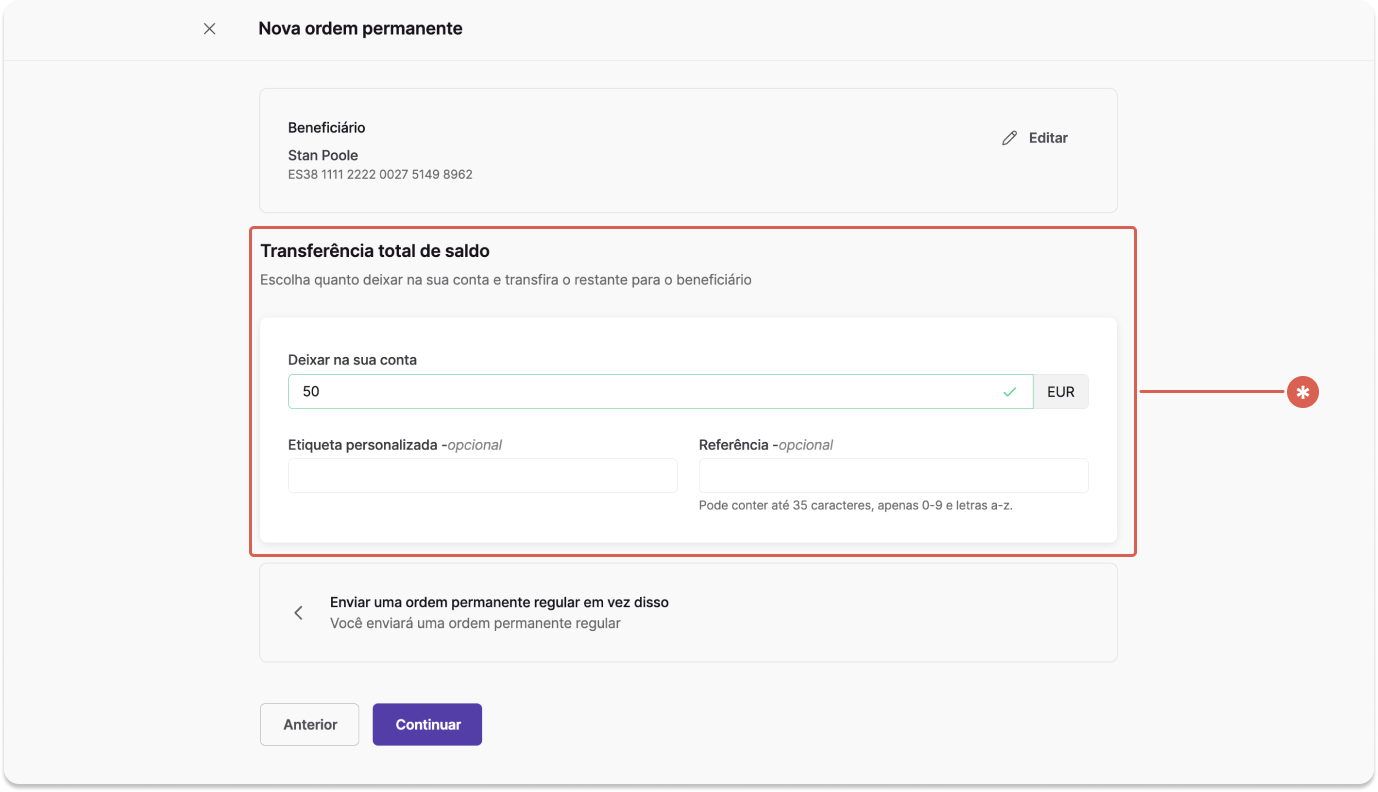Close the Nova ordem permanente dialog

209,29
